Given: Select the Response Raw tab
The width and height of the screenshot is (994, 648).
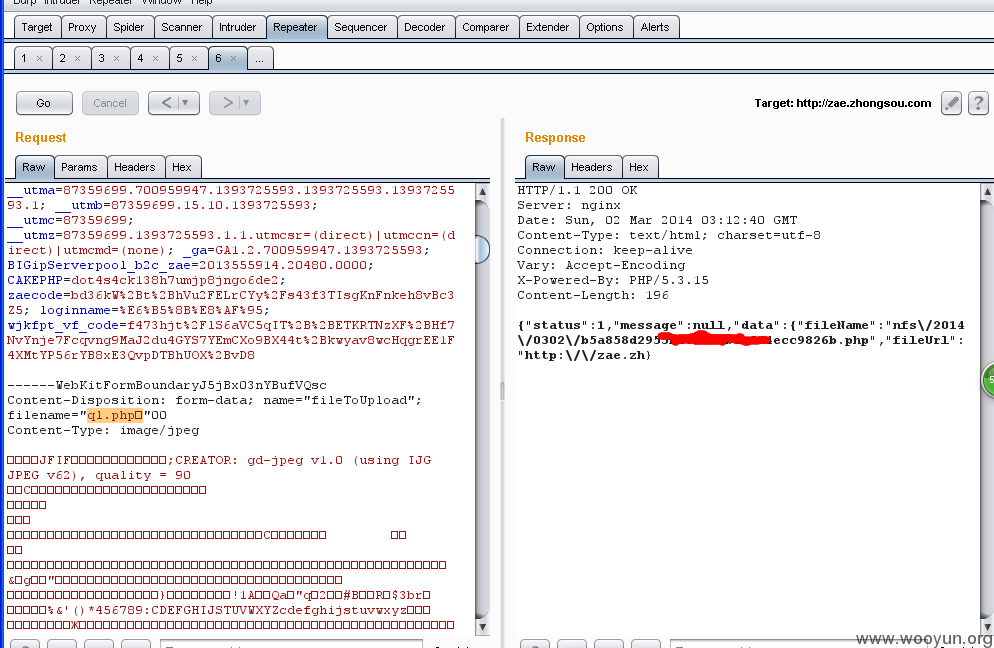Looking at the screenshot, I should click(x=543, y=167).
